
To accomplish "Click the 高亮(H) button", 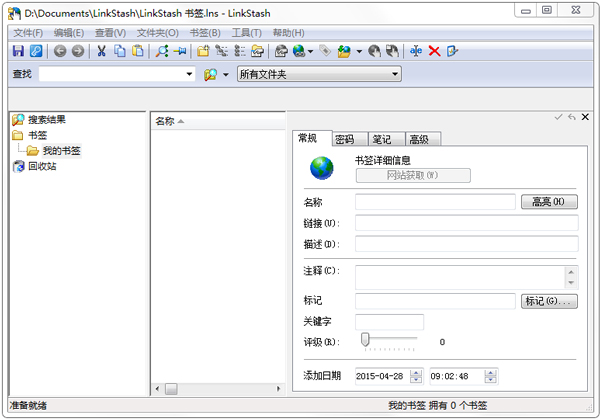I will pyautogui.click(x=549, y=202).
